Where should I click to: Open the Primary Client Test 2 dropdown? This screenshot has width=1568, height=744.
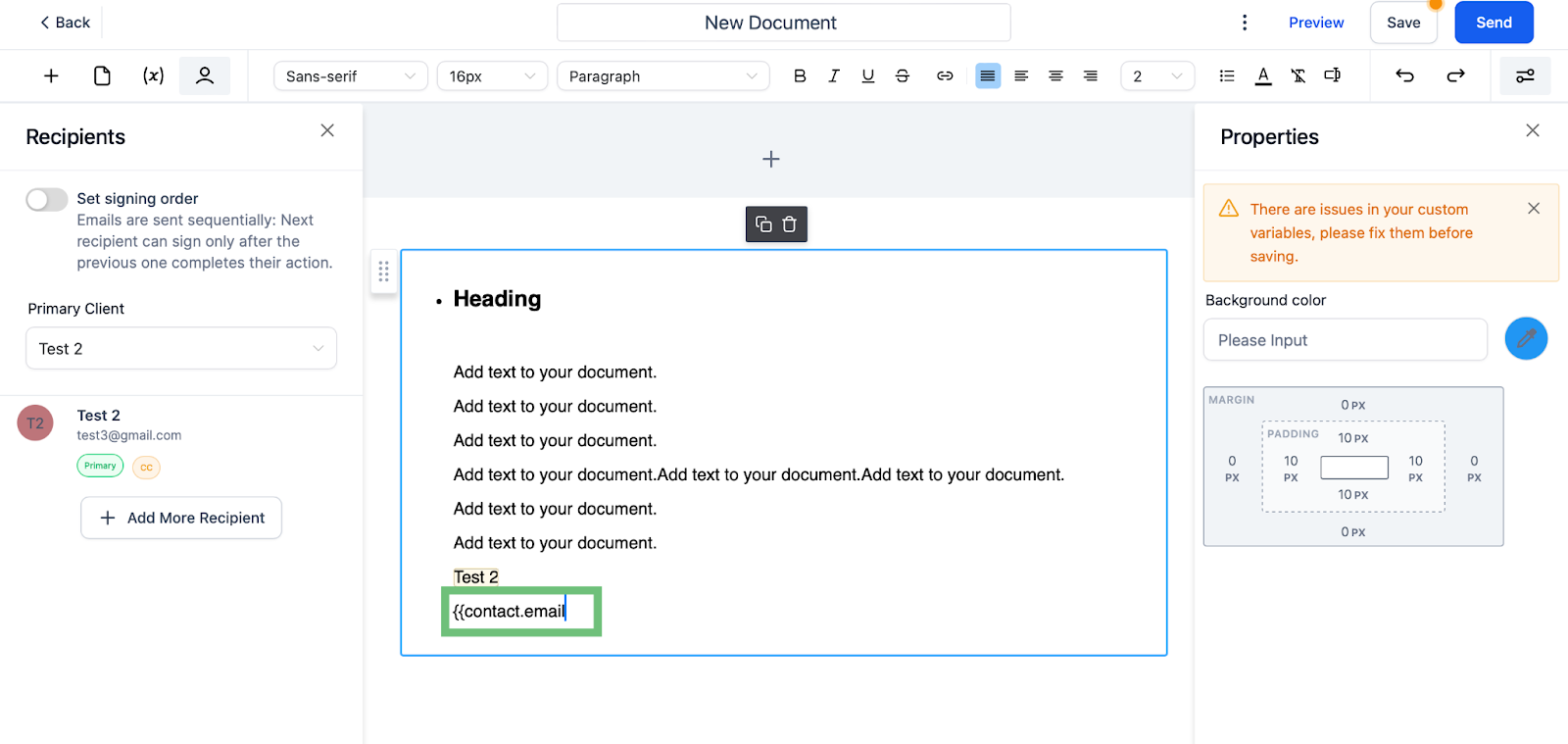(181, 348)
